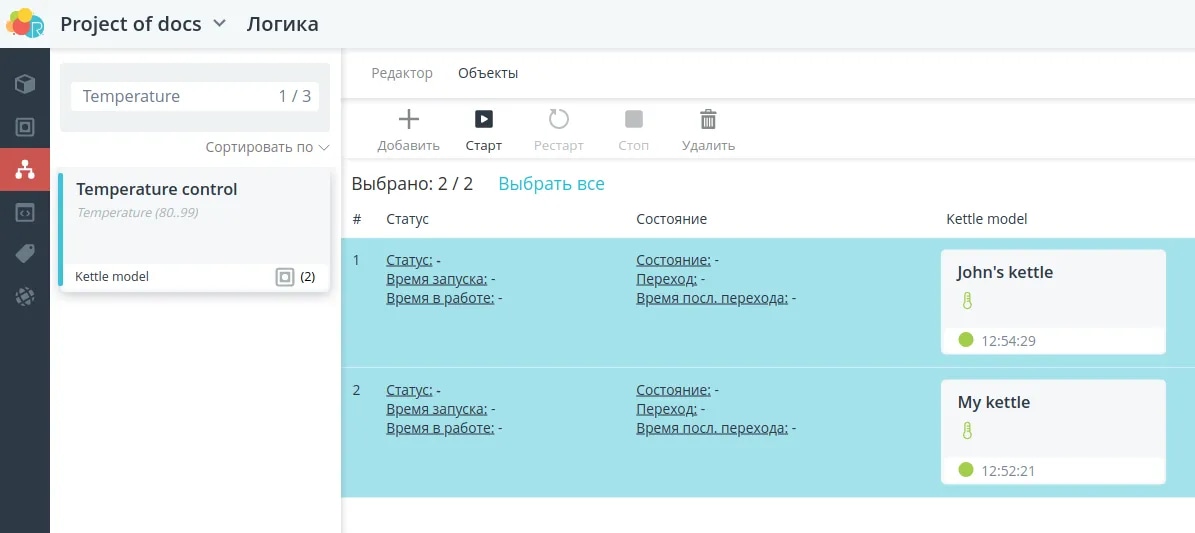The width and height of the screenshot is (1195, 533).
Task: Select the logic hierarchy icon in the sidebar
Action: 24,169
